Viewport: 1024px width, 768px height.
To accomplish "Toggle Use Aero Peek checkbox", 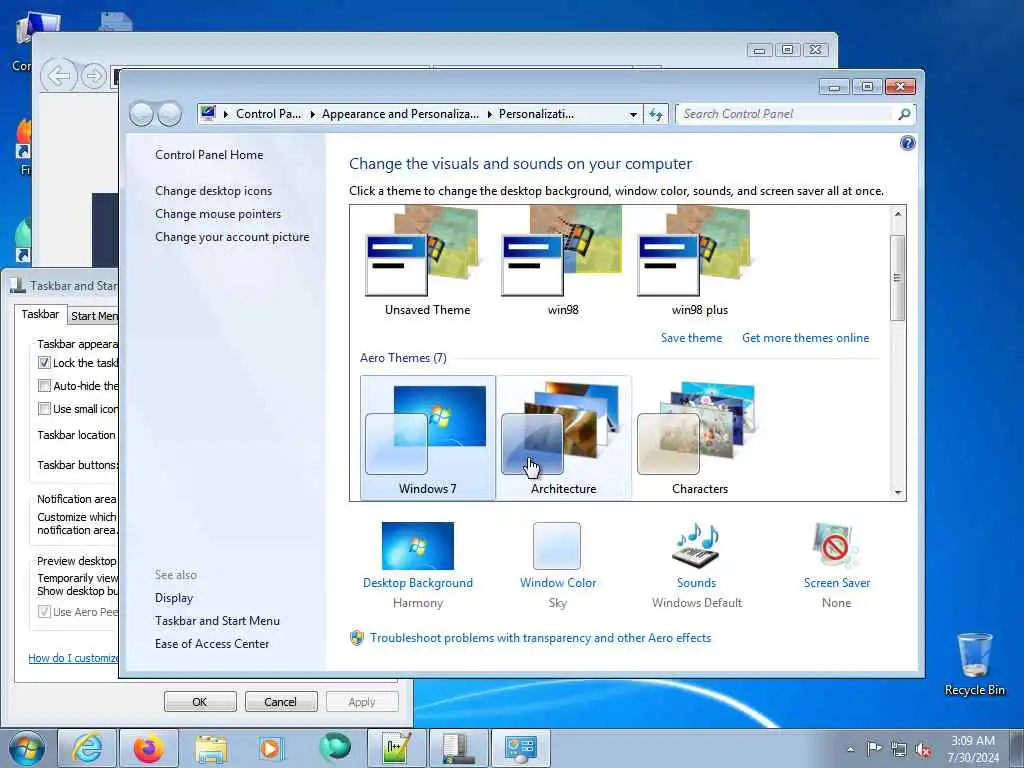I will point(44,612).
